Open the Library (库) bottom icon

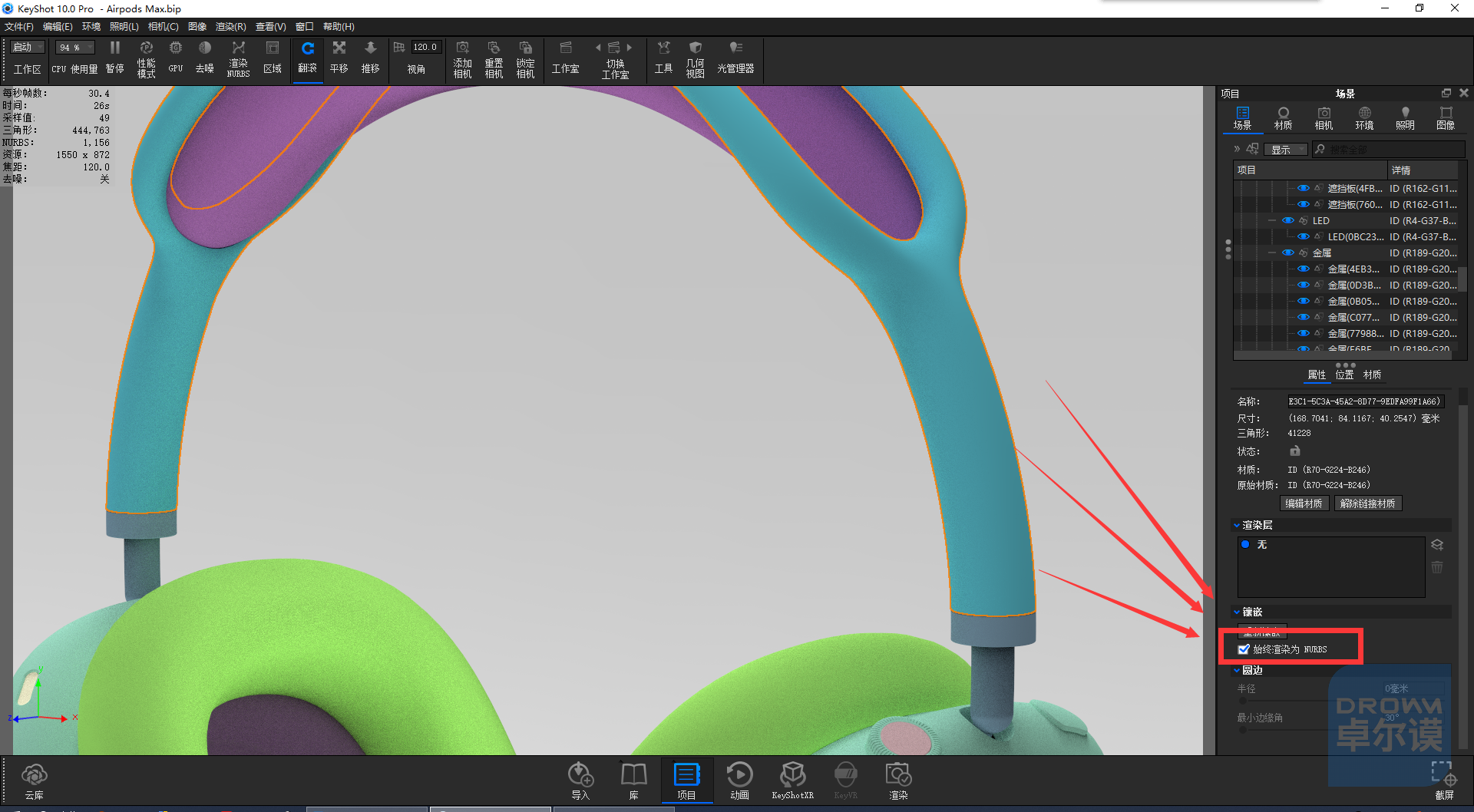click(x=633, y=781)
